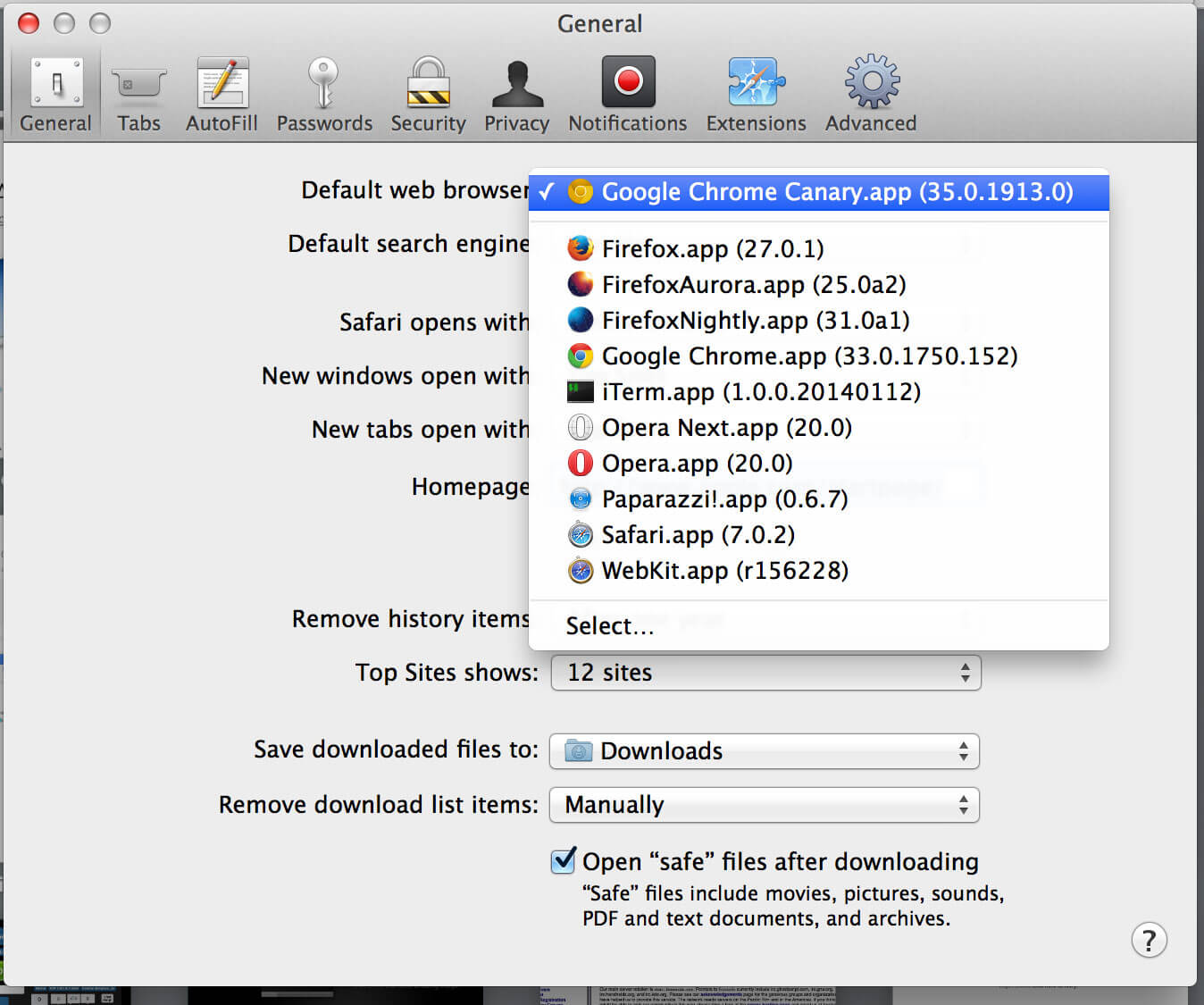The height and width of the screenshot is (1005, 1204).
Task: Pick Google Chrome.app (33.0.1750.152)
Action: click(819, 356)
